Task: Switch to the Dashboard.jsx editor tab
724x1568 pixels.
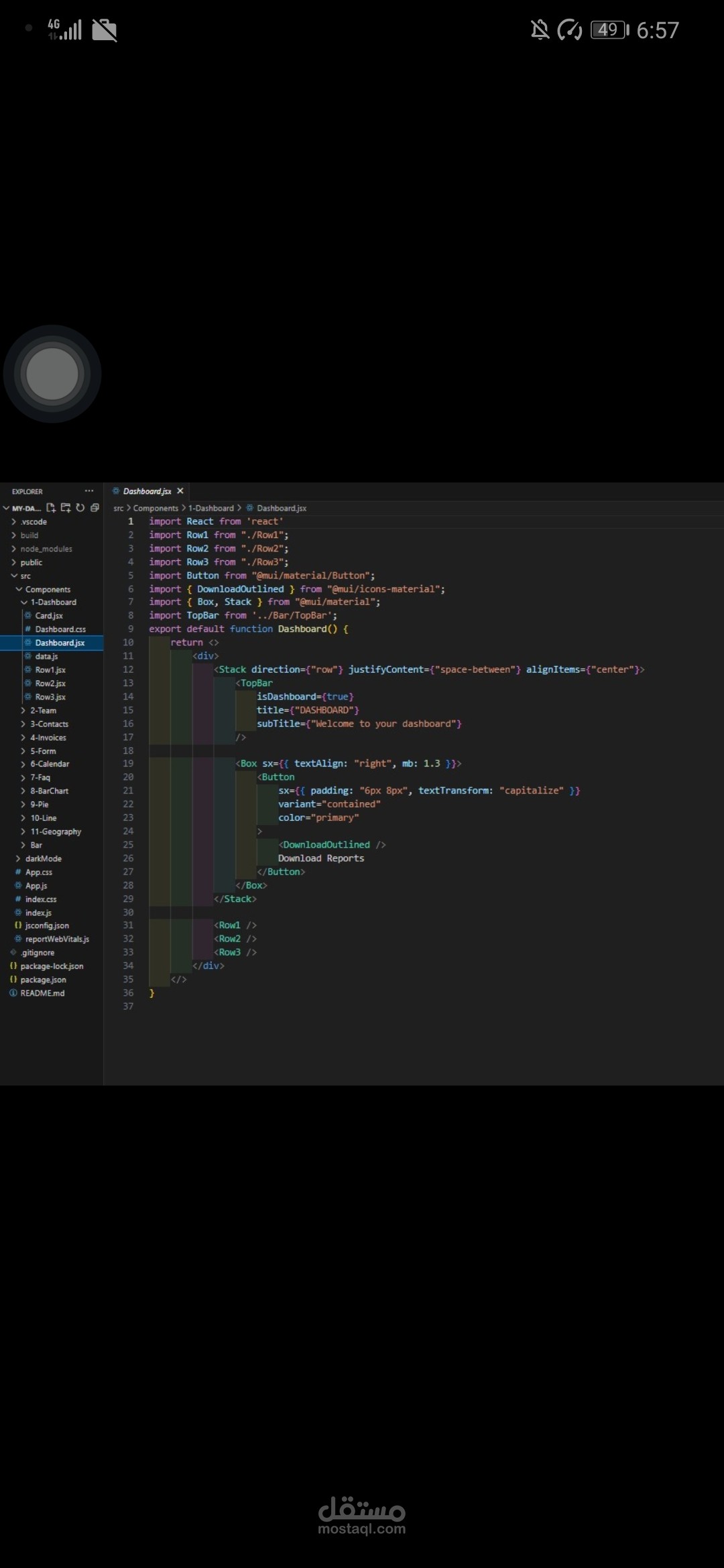Action: click(147, 491)
